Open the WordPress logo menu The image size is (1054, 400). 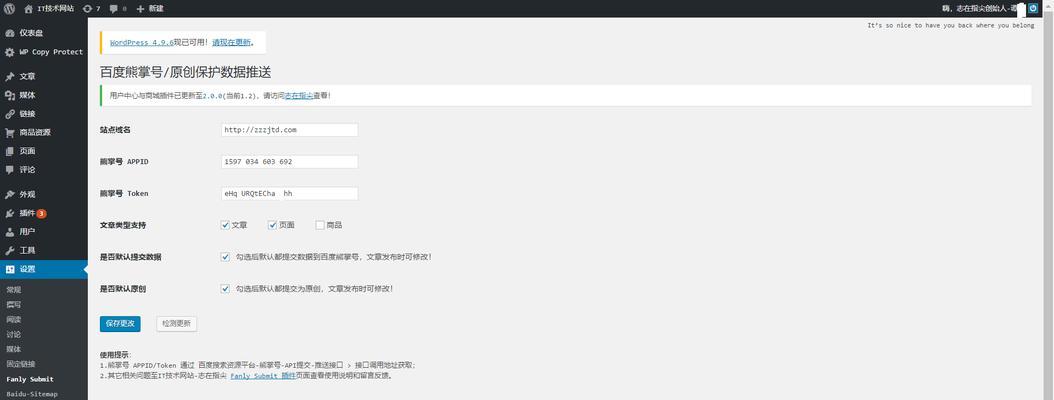(x=9, y=9)
